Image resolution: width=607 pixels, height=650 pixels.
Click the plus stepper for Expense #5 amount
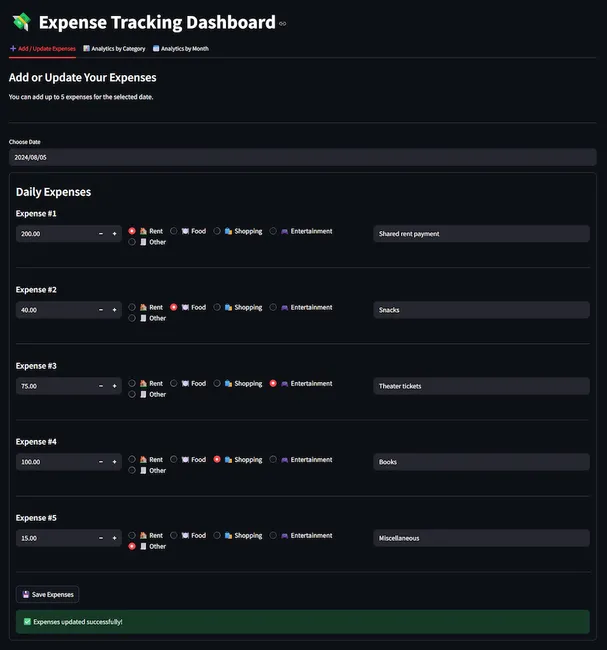click(114, 538)
